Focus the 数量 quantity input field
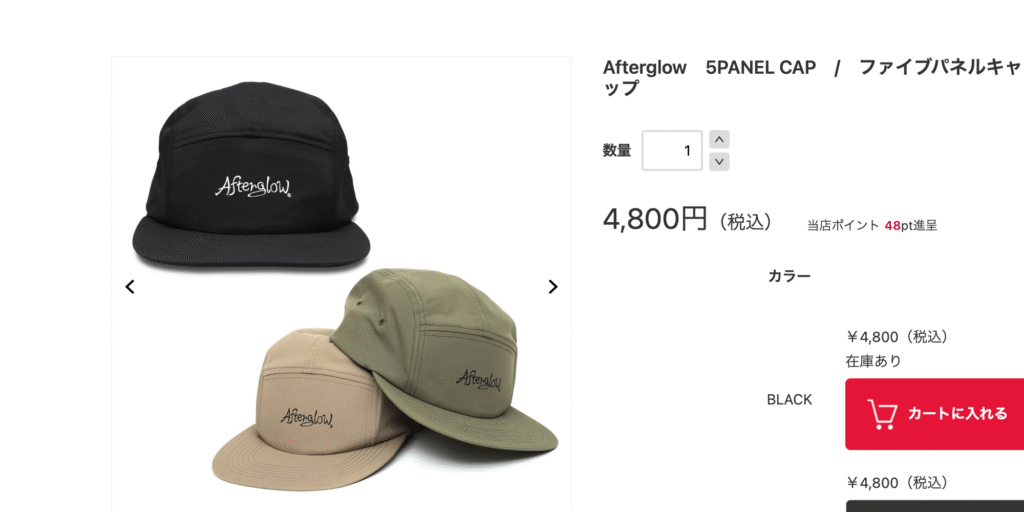Image resolution: width=1024 pixels, height=512 pixels. point(672,150)
